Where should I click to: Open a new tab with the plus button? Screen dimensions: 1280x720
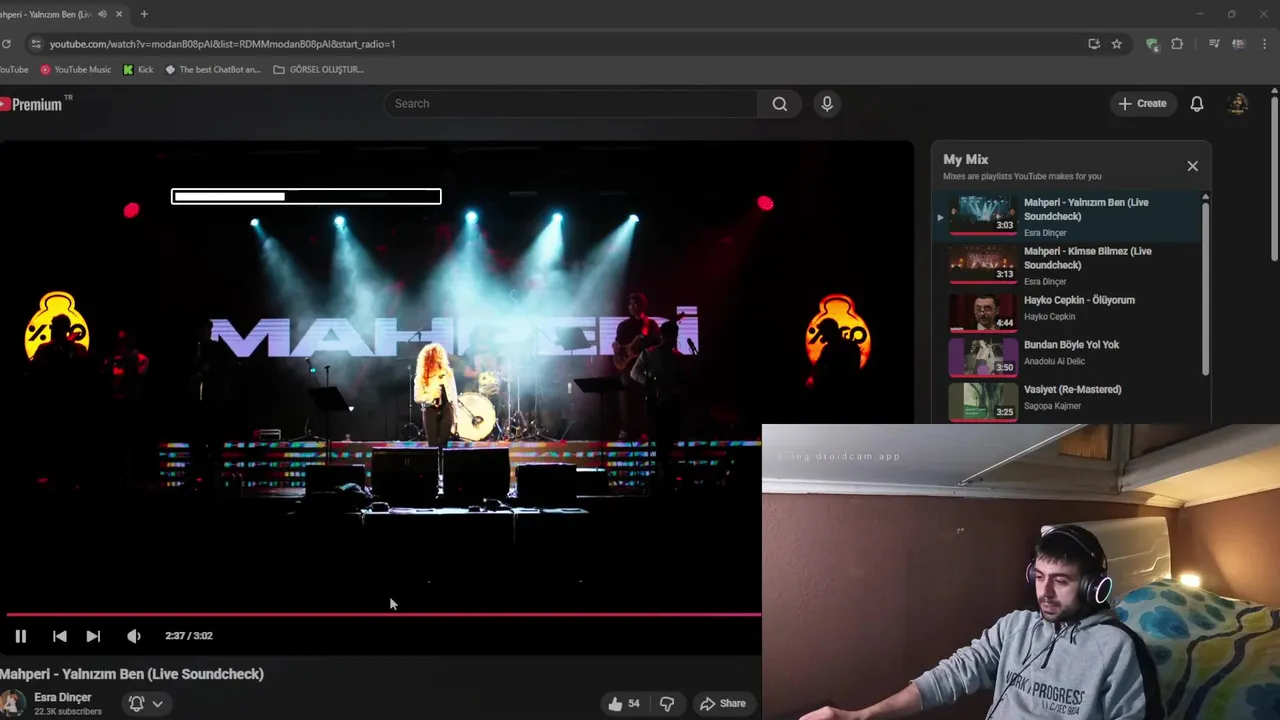click(144, 14)
